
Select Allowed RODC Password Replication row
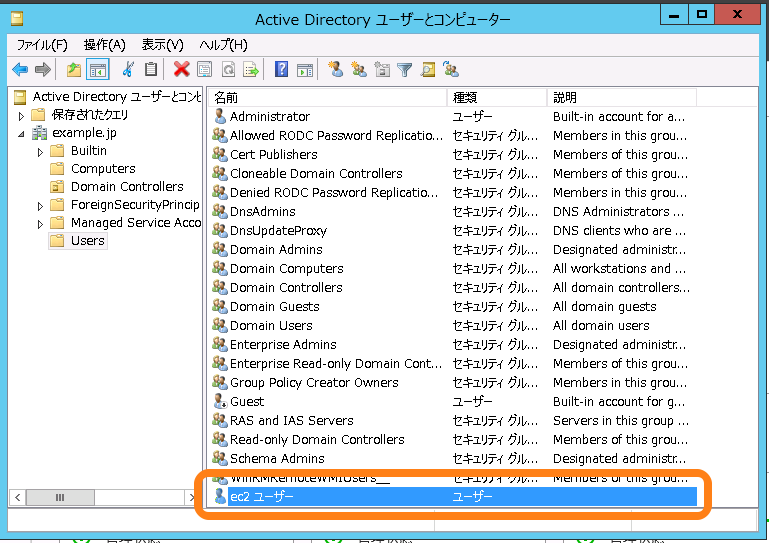click(454, 135)
